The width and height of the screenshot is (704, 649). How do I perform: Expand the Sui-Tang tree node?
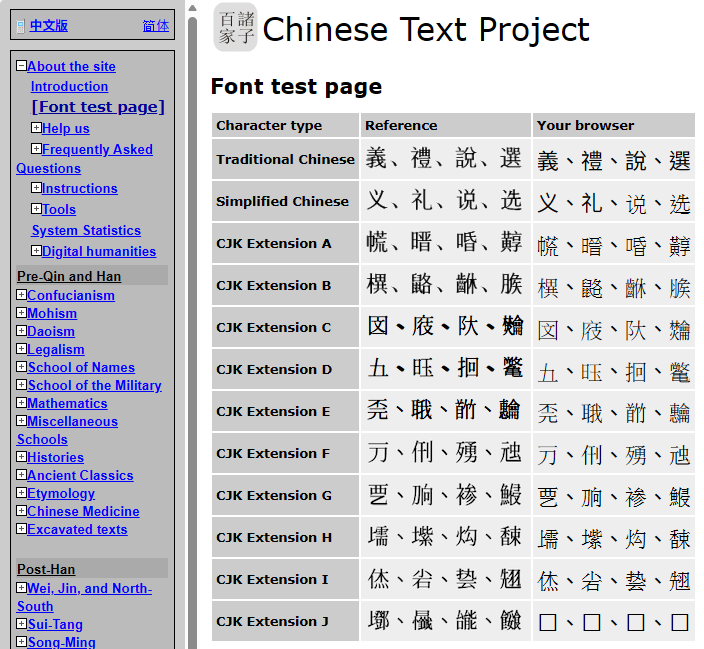click(x=21, y=623)
